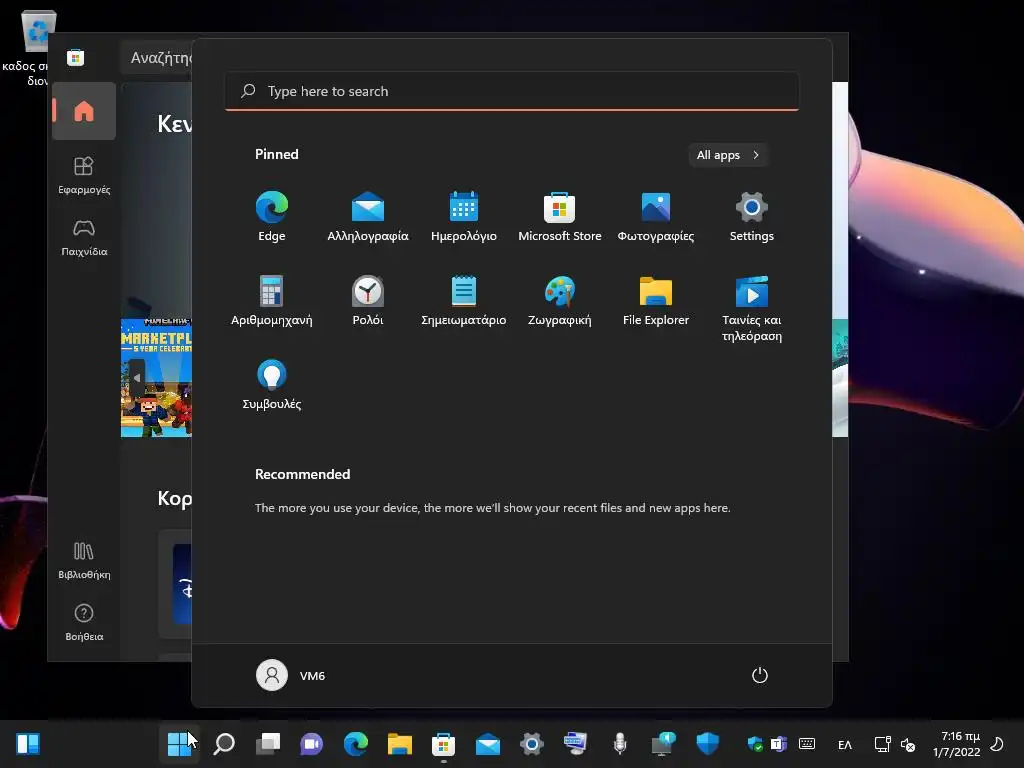The image size is (1024, 768).
Task: Open the network and volume tray icons
Action: pos(895,744)
